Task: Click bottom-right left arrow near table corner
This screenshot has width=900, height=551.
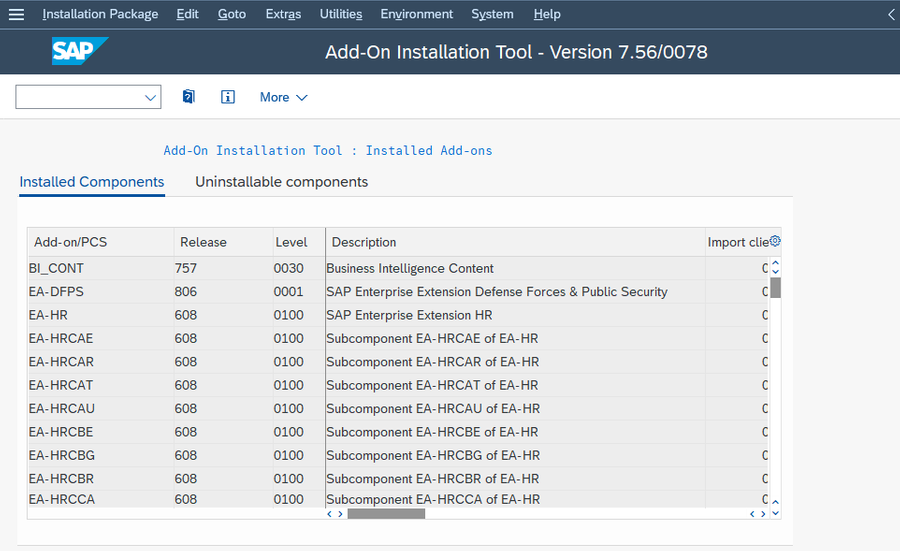Action: click(x=752, y=514)
